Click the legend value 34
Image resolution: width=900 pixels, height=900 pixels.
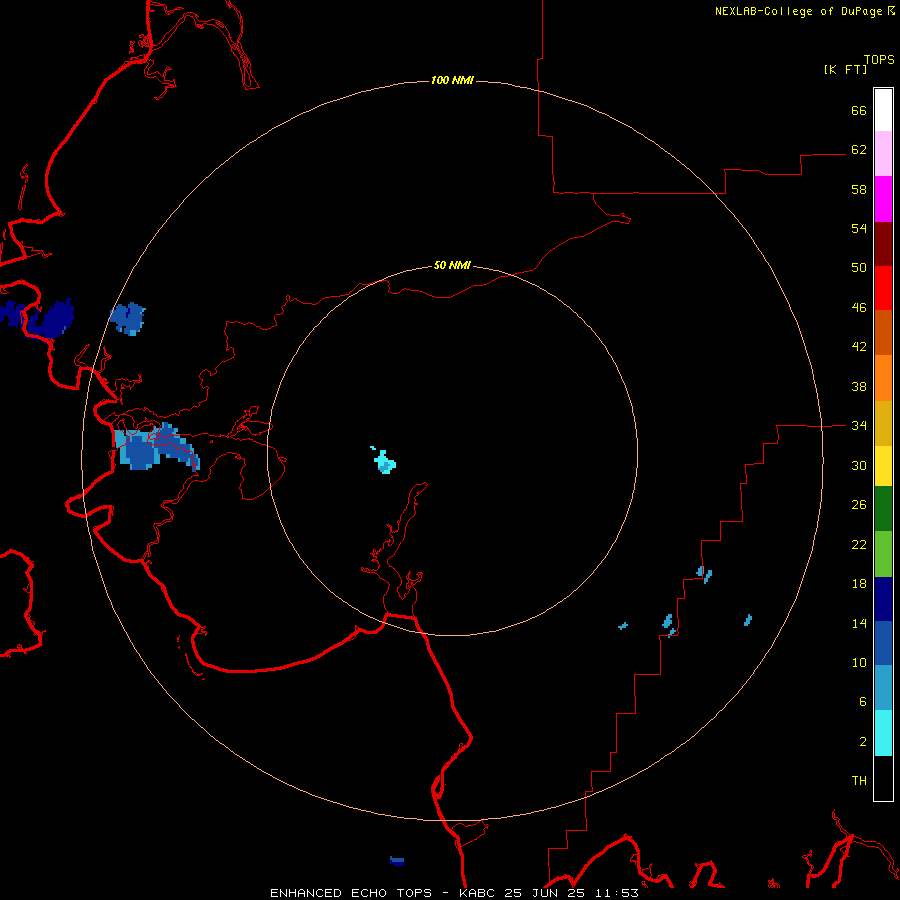859,426
